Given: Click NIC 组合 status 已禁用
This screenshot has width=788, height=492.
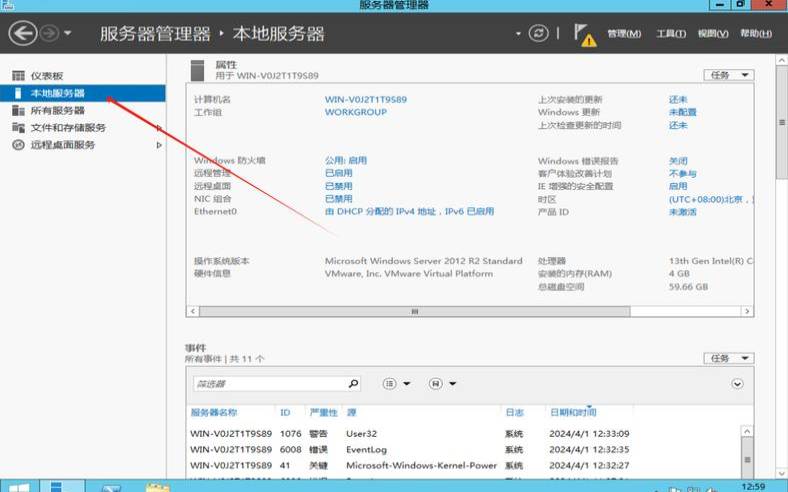Looking at the screenshot, I should coord(339,199).
